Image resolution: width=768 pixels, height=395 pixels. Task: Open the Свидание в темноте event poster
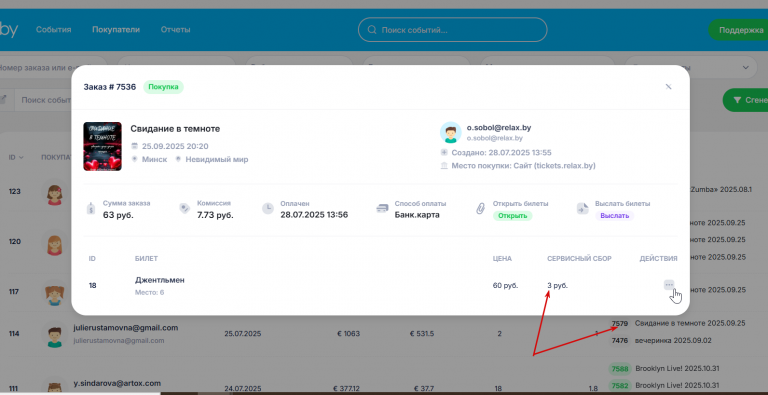pyautogui.click(x=102, y=146)
